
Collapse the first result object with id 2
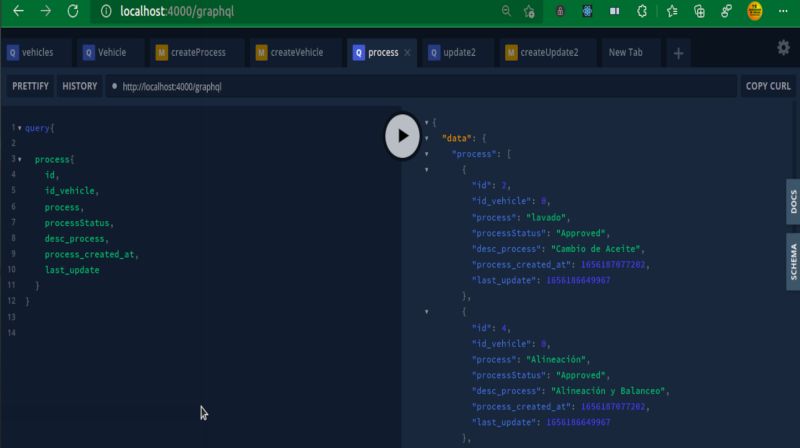[x=427, y=170]
